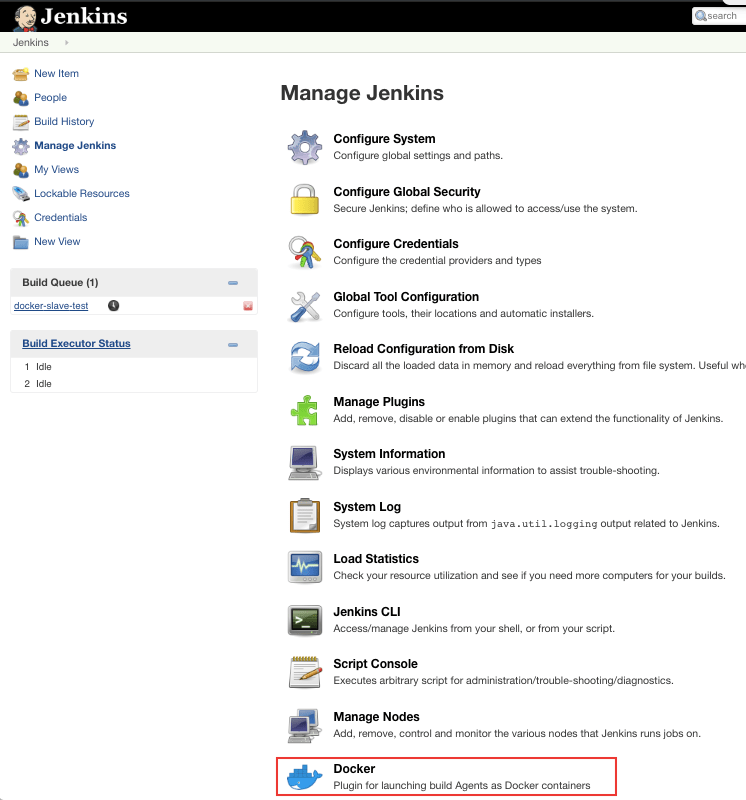Click the Global Tool Configuration tools icon
The height and width of the screenshot is (800, 746).
coord(305,306)
